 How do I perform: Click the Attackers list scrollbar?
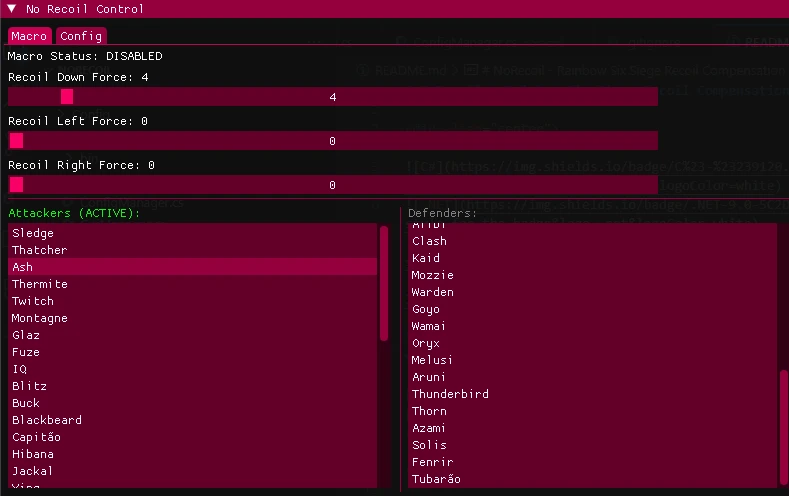(384, 284)
